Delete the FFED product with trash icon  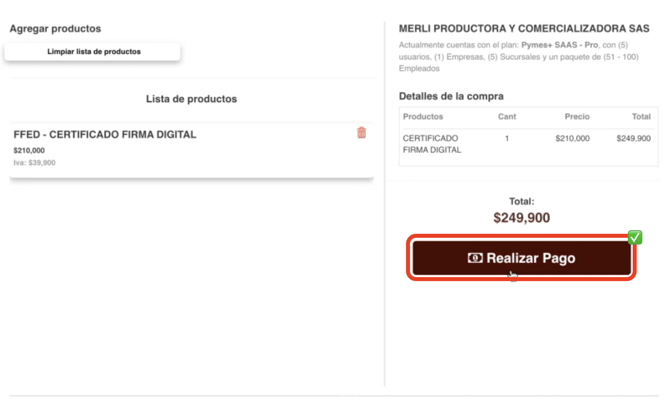coord(361,133)
